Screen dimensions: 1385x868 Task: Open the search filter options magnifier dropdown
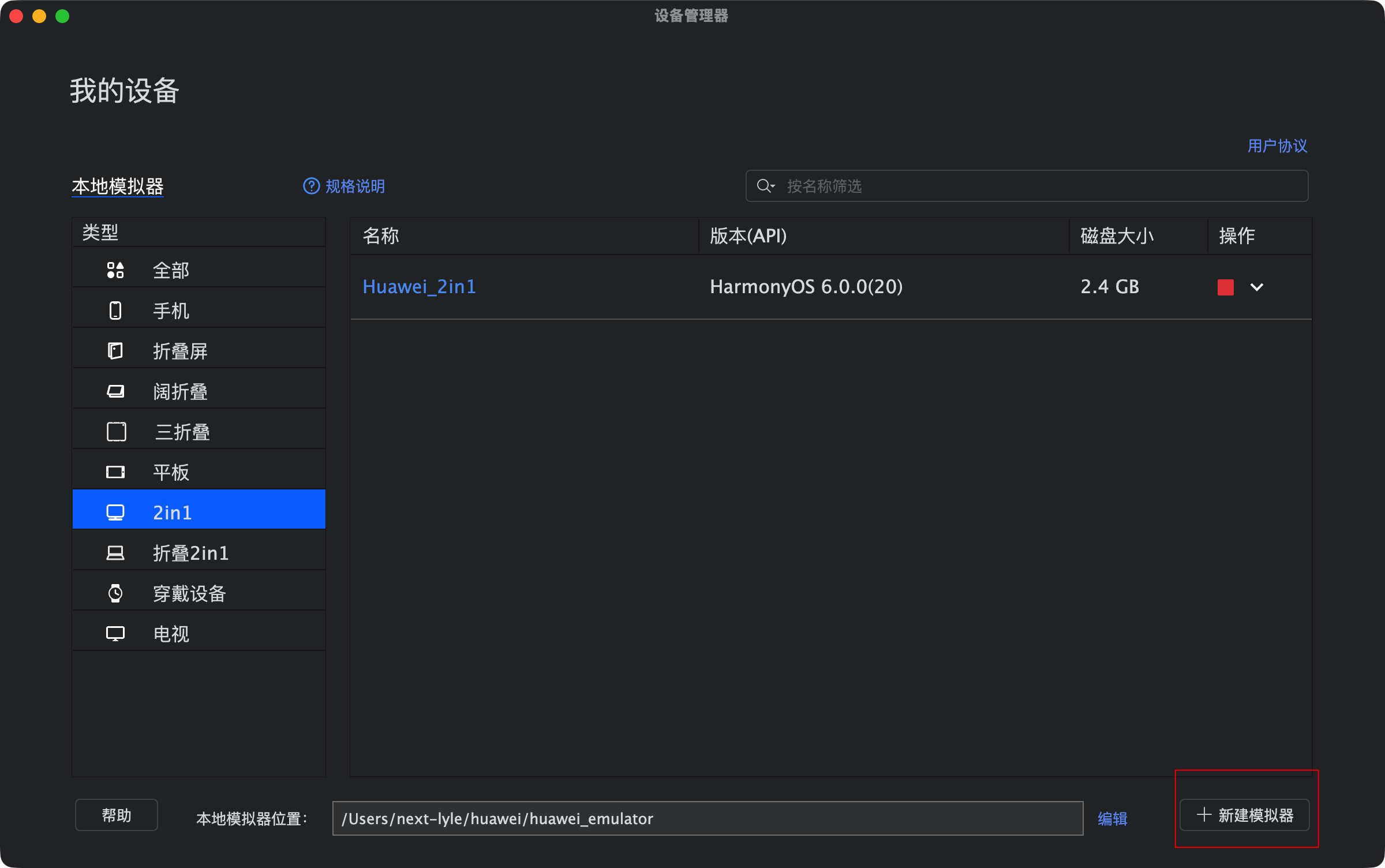(766, 186)
